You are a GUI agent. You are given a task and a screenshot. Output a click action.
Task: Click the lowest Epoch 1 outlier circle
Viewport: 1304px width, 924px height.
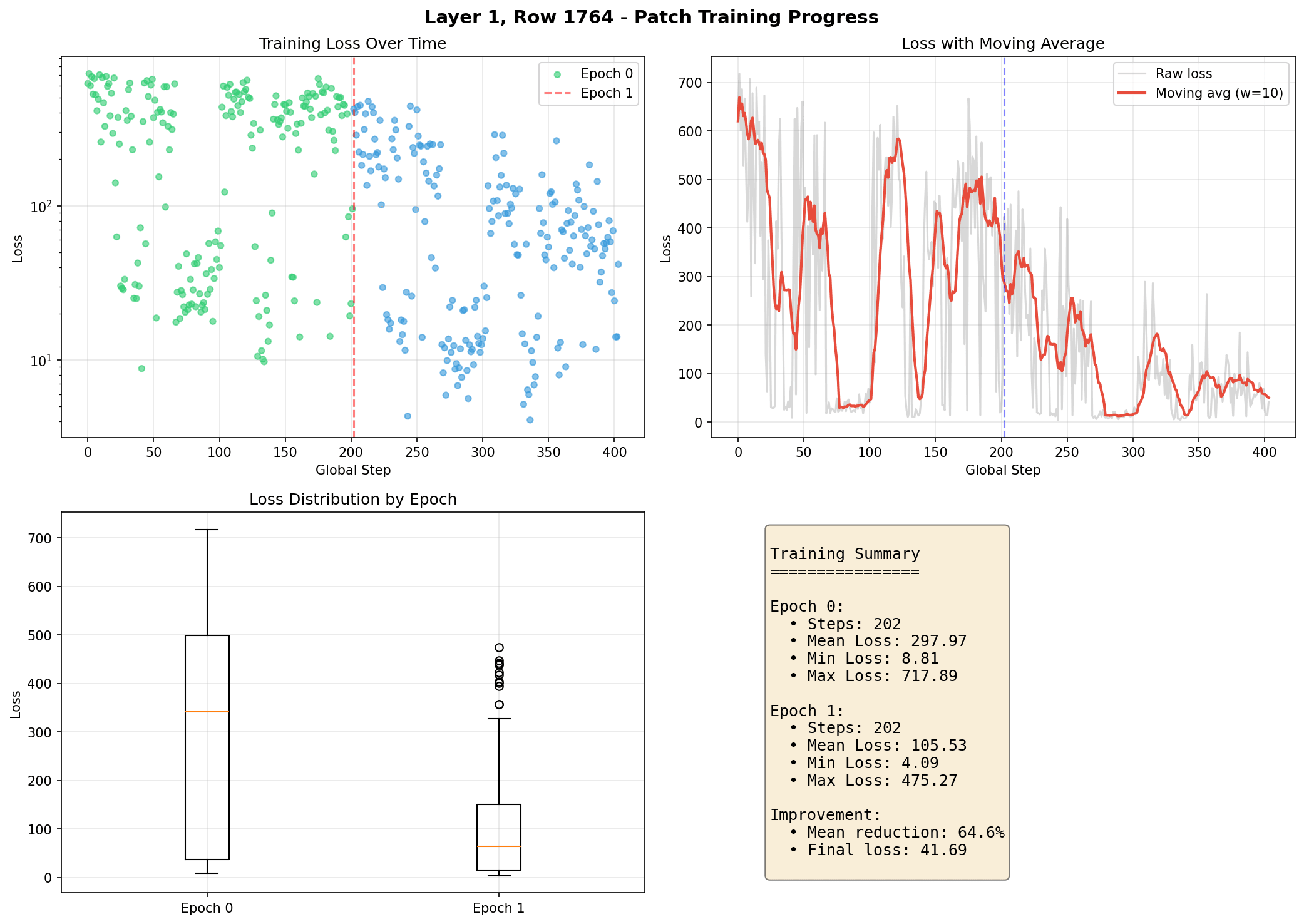coord(499,705)
